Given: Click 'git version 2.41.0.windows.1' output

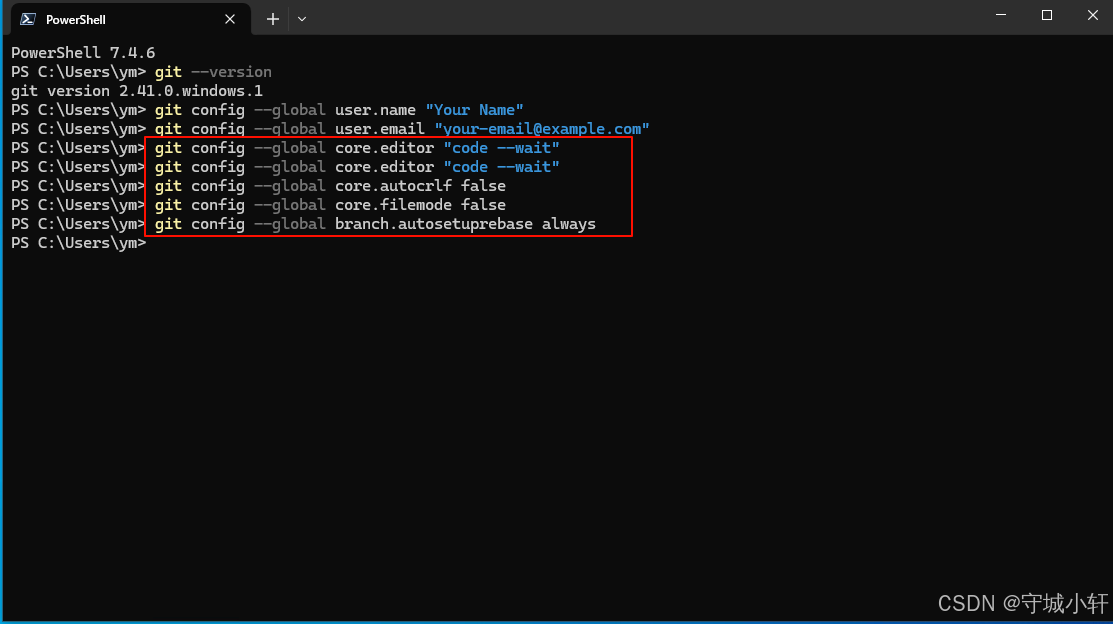Looking at the screenshot, I should click(136, 91).
